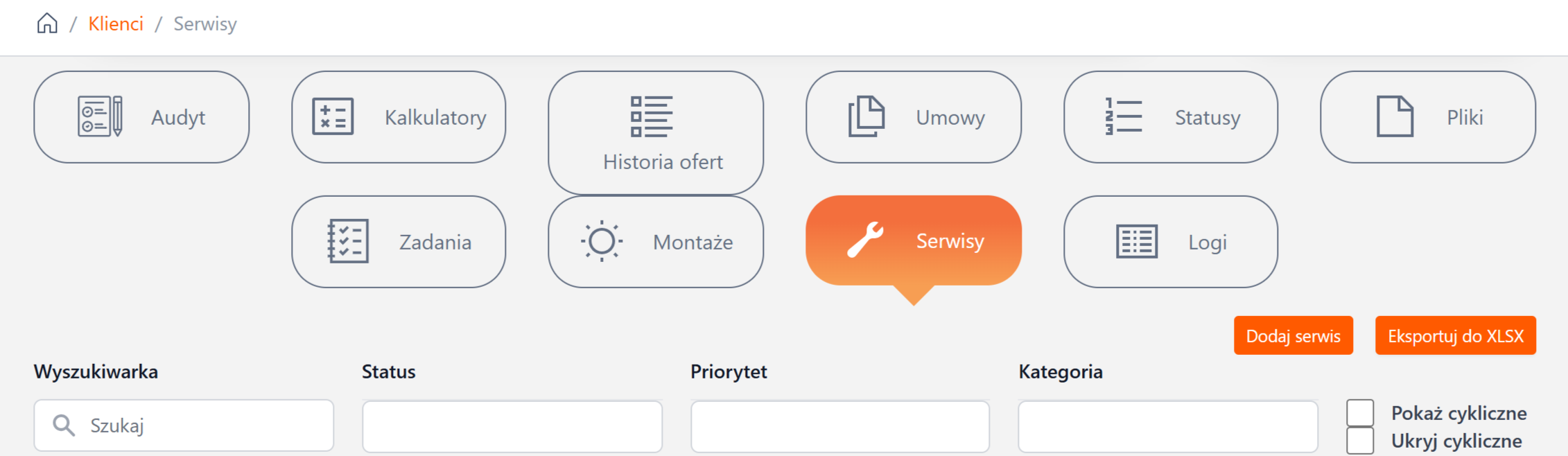This screenshot has height=456, width=1568.
Task: Click the Montaże sun icon
Action: (x=602, y=241)
